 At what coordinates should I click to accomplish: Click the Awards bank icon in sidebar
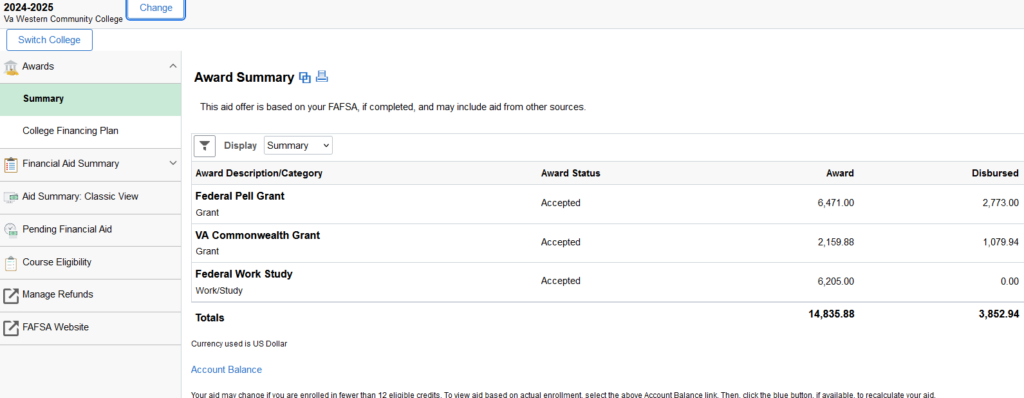point(11,67)
